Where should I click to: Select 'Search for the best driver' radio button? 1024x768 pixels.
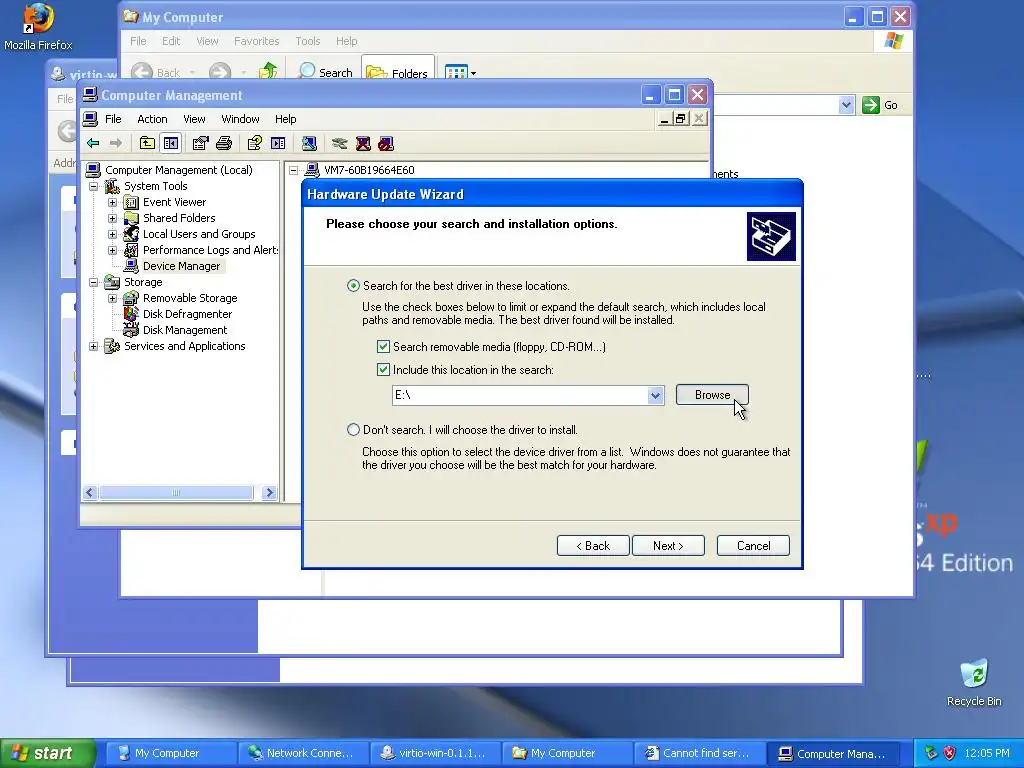(353, 285)
